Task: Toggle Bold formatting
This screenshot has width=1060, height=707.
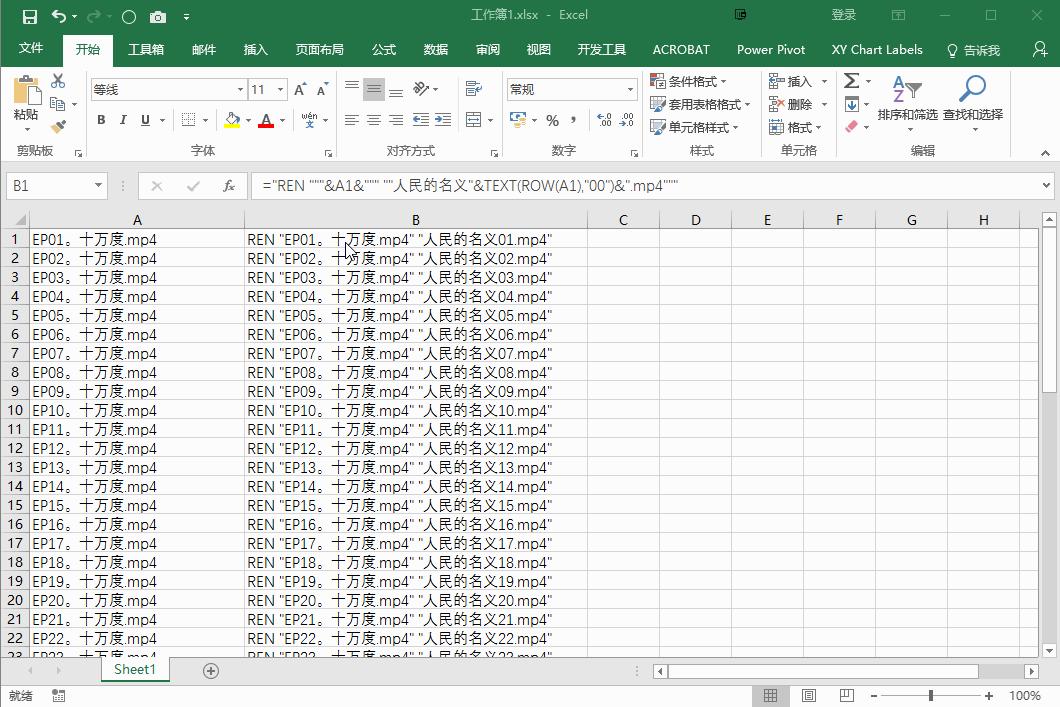Action: pyautogui.click(x=101, y=120)
